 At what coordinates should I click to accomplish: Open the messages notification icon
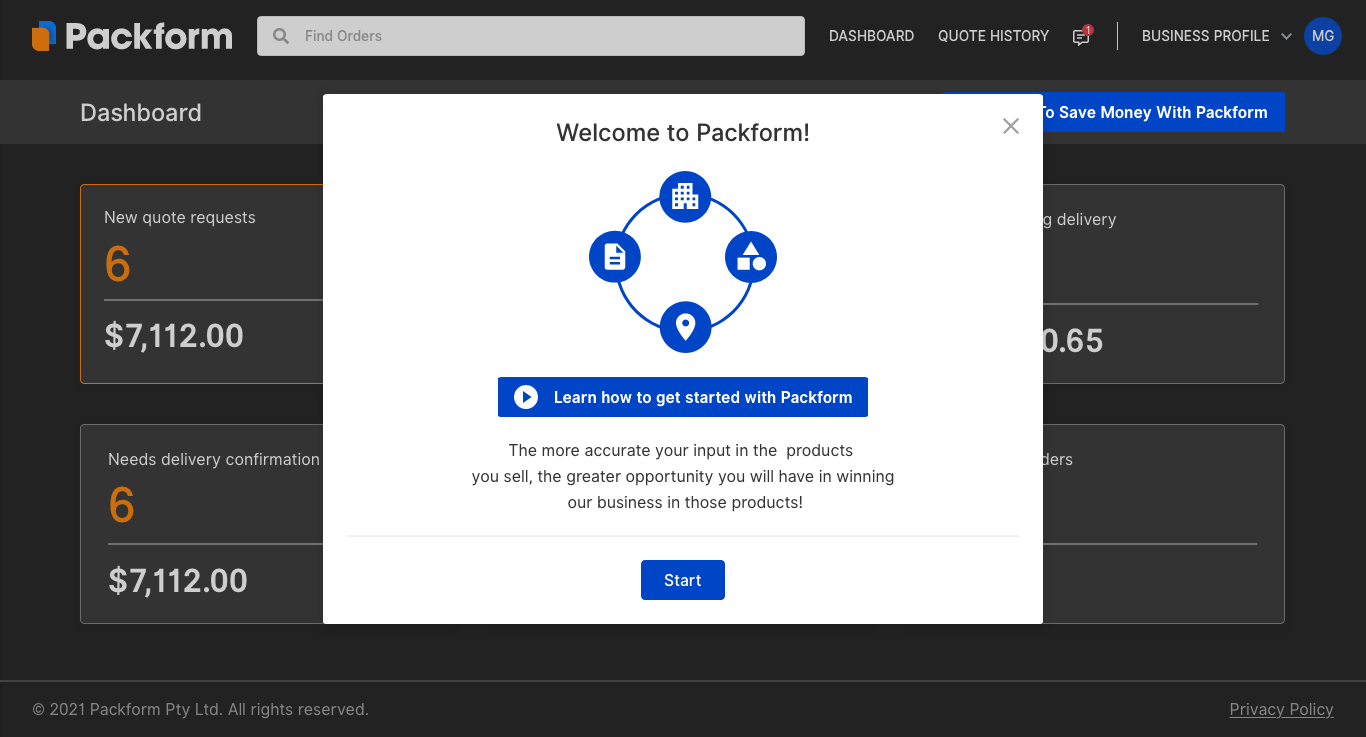click(1081, 37)
